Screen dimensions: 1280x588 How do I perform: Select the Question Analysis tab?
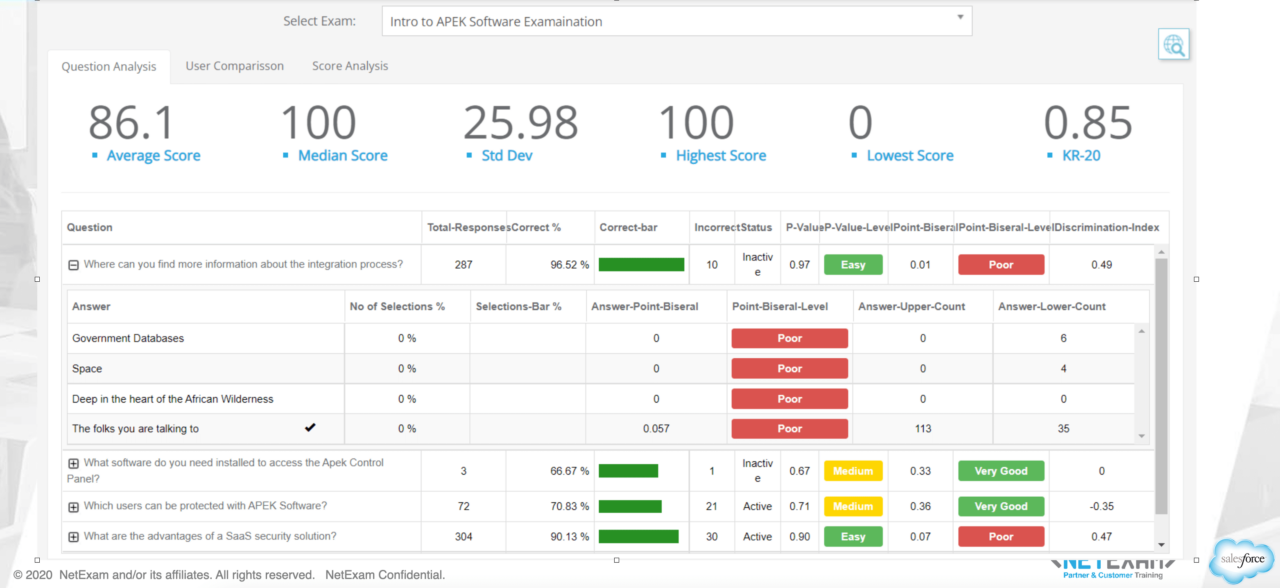pos(109,67)
